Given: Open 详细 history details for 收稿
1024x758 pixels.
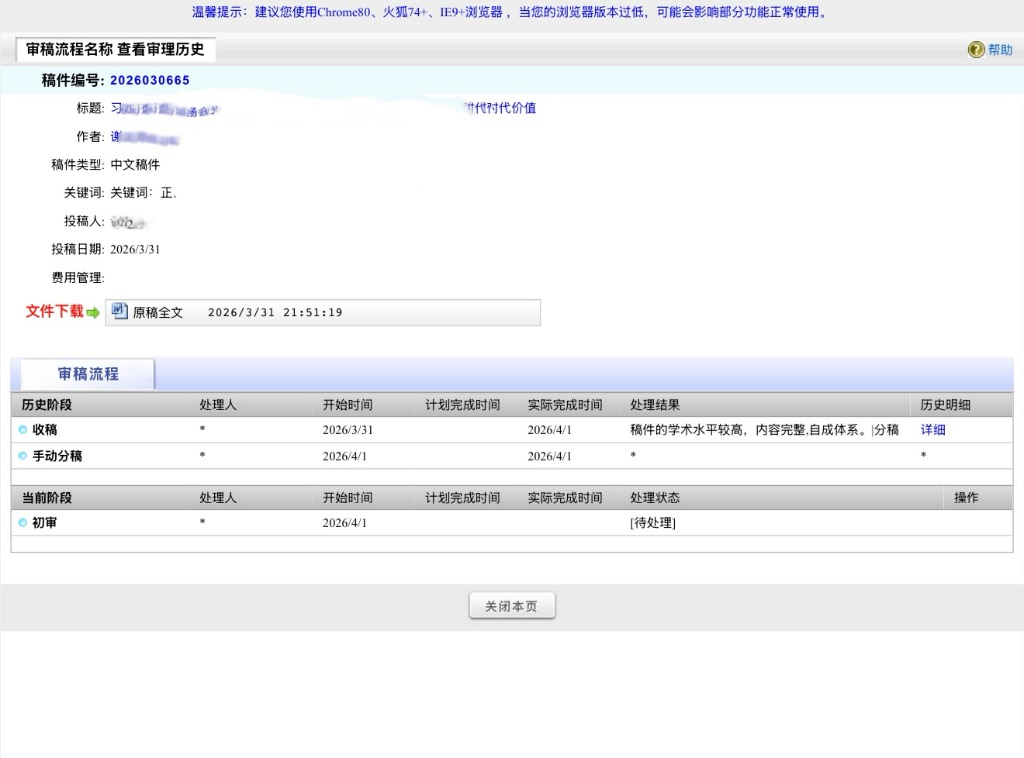Looking at the screenshot, I should coord(932,430).
